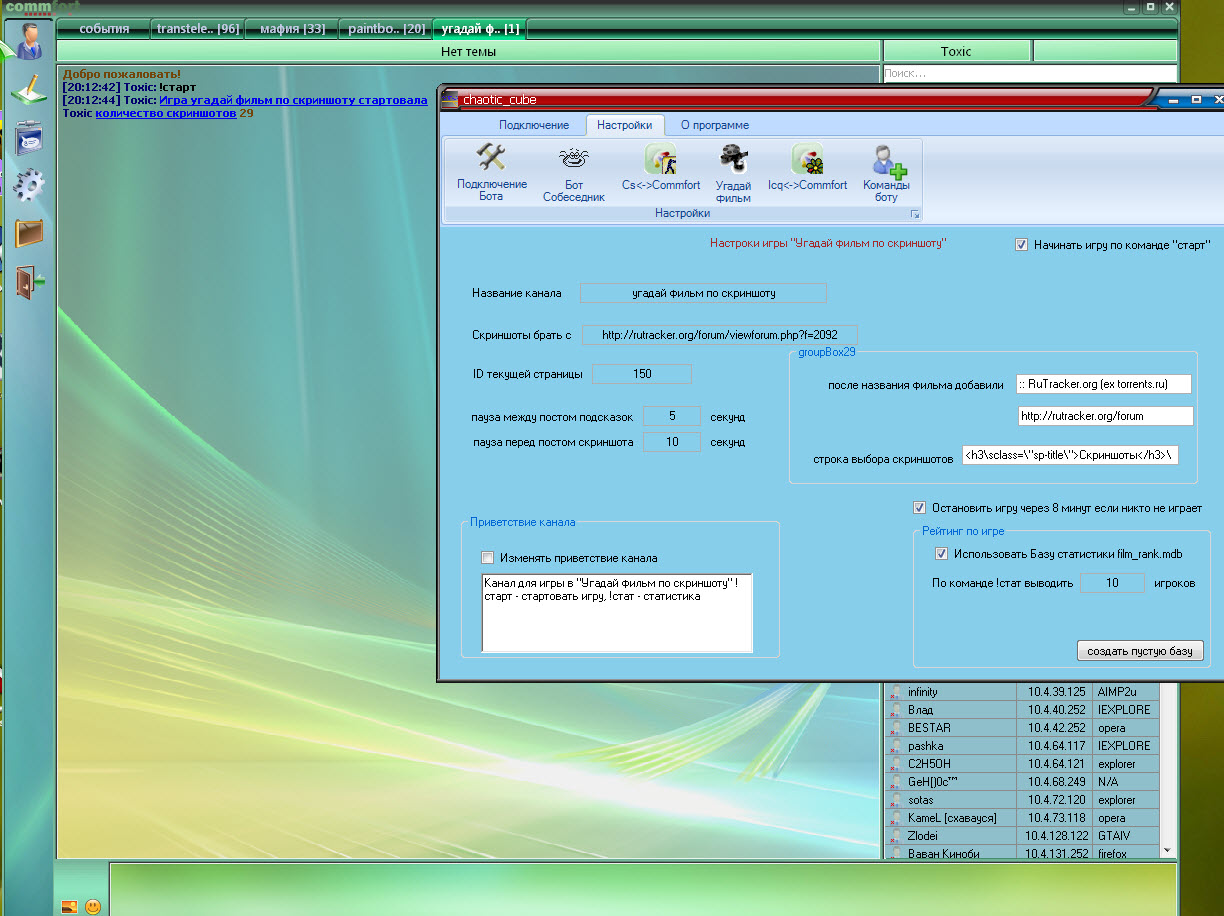Uncheck Использовать Базу статистики film_rank.mdb
This screenshot has height=916, width=1224.
coord(940,554)
